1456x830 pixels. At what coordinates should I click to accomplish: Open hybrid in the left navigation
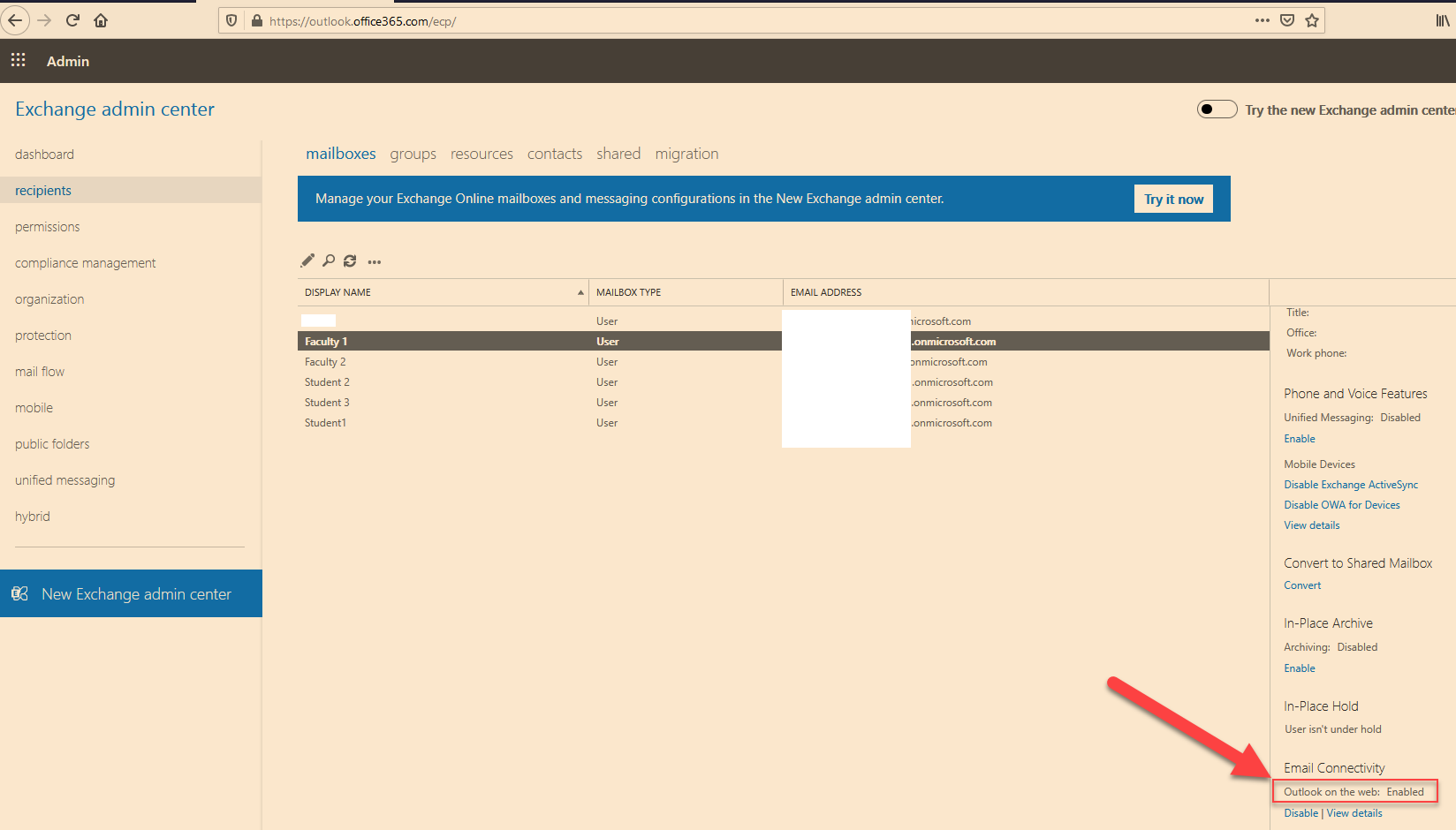[x=32, y=517]
